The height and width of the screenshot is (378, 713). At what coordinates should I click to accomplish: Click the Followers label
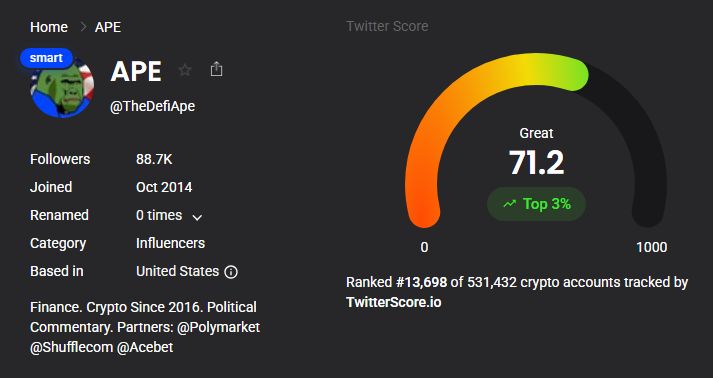click(60, 159)
